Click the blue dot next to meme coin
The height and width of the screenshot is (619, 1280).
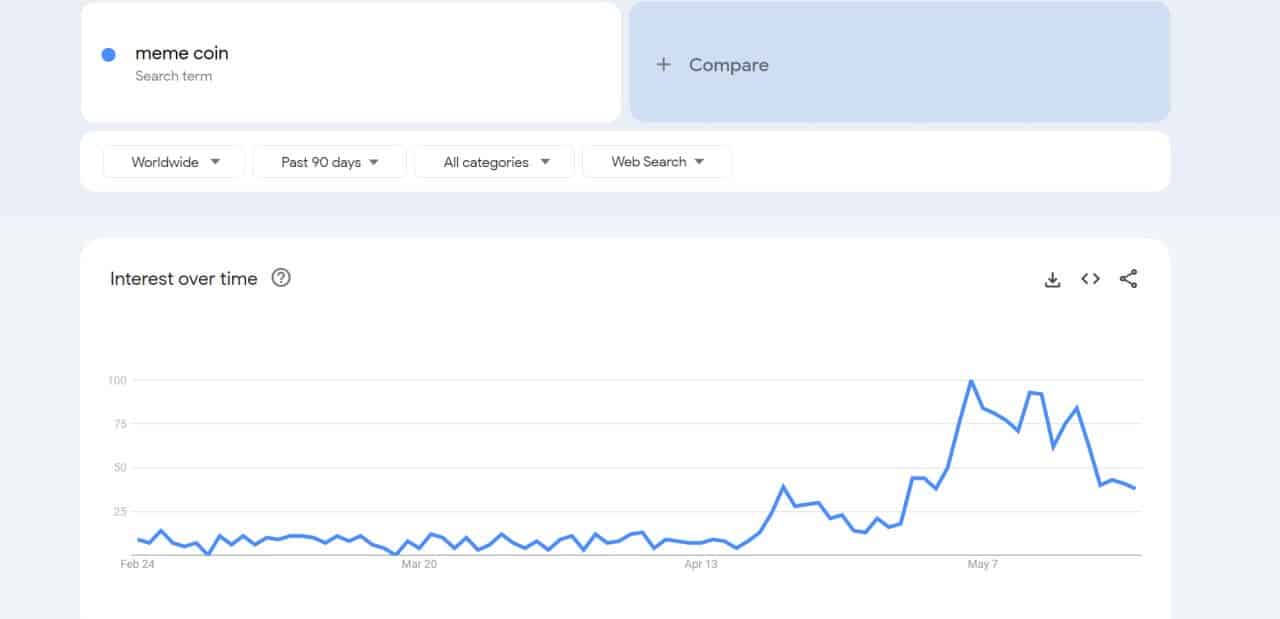[109, 55]
